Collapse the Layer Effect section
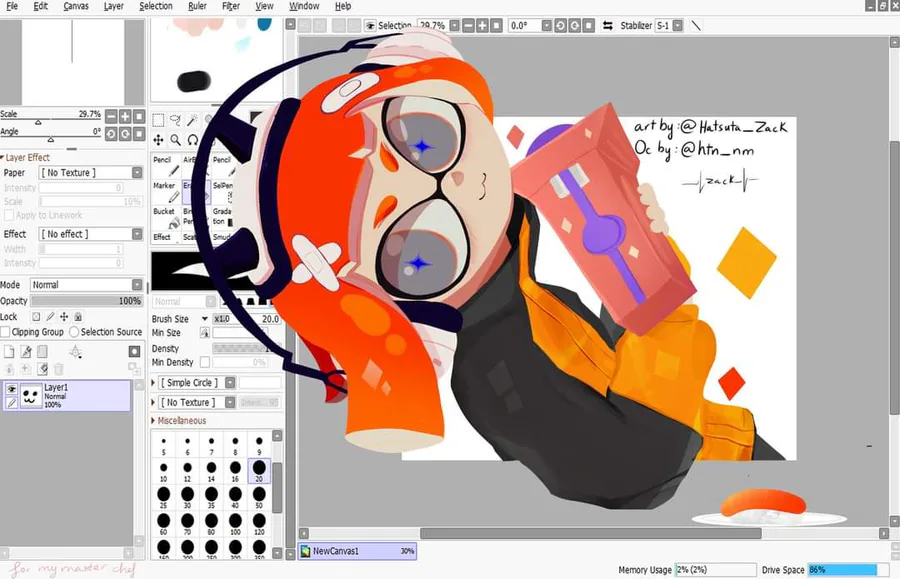The height and width of the screenshot is (579, 900). click(x=25, y=157)
